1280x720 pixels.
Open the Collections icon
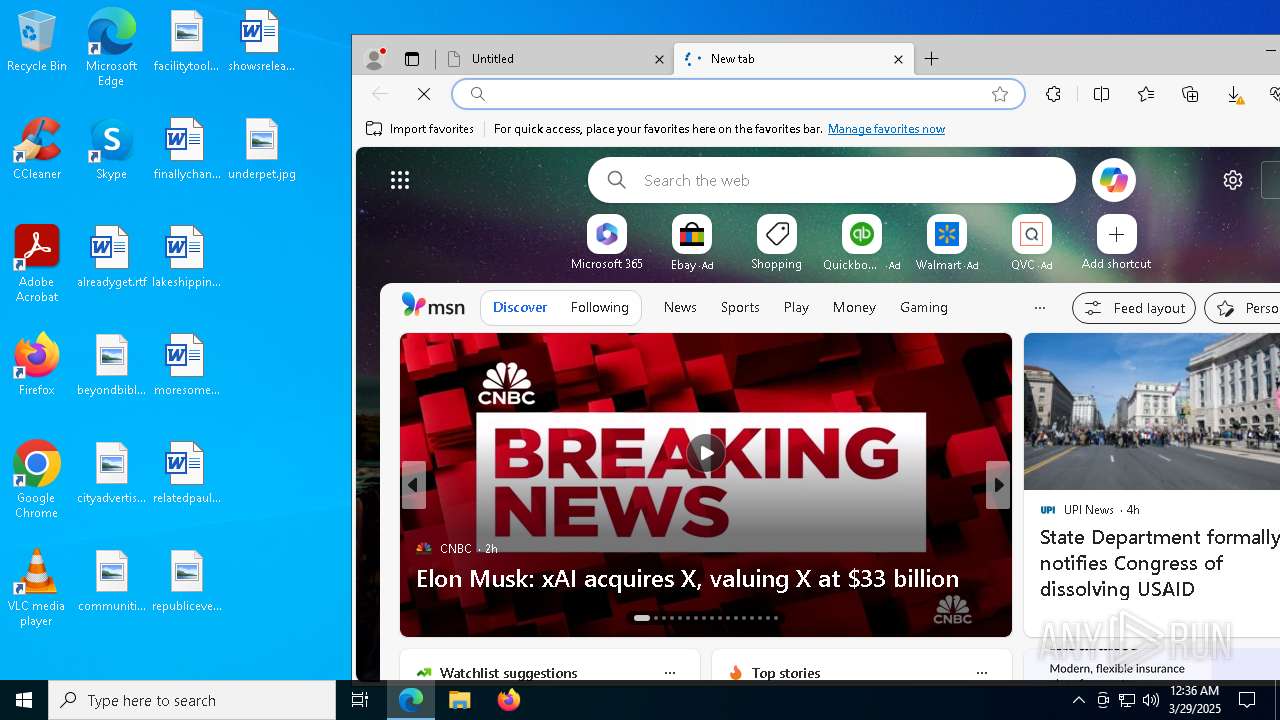click(1190, 94)
